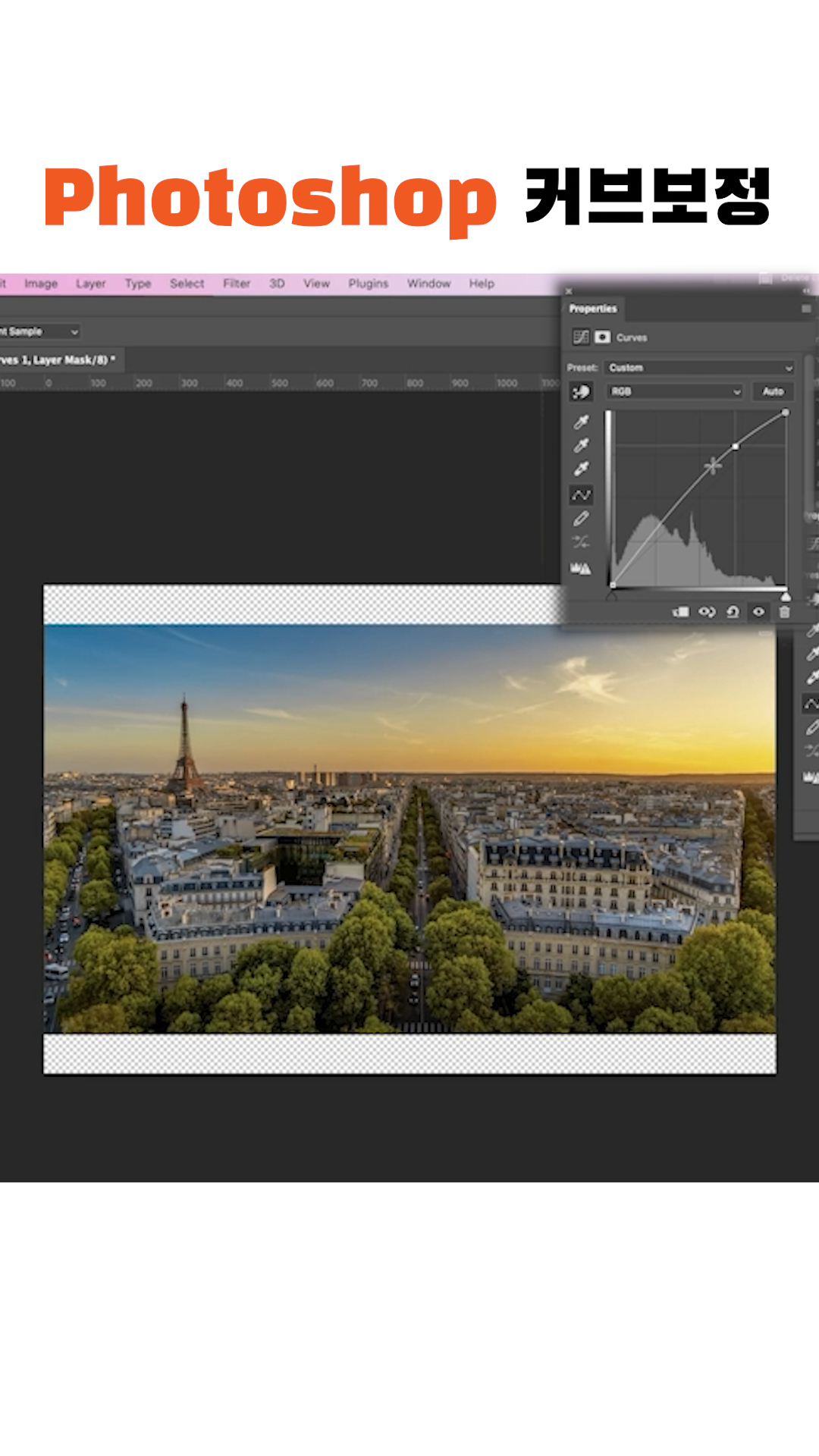This screenshot has width=819, height=1456.
Task: Click the bottom-left curve endpoint
Action: [613, 585]
